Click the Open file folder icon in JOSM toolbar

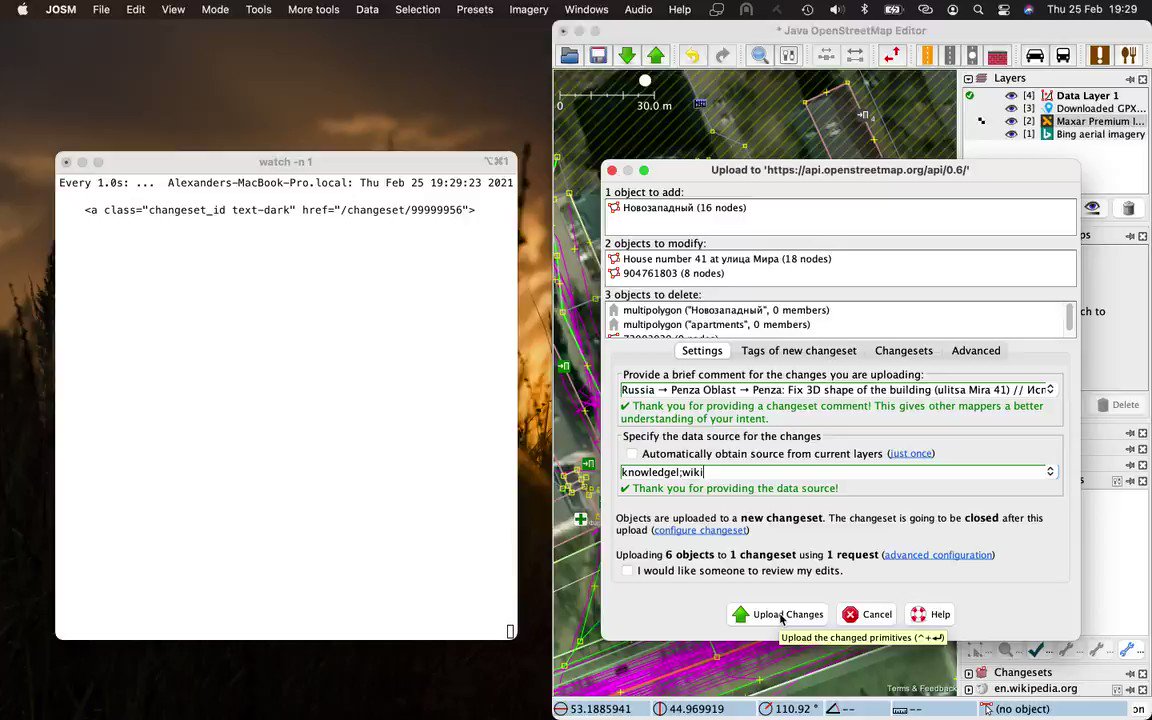(569, 55)
